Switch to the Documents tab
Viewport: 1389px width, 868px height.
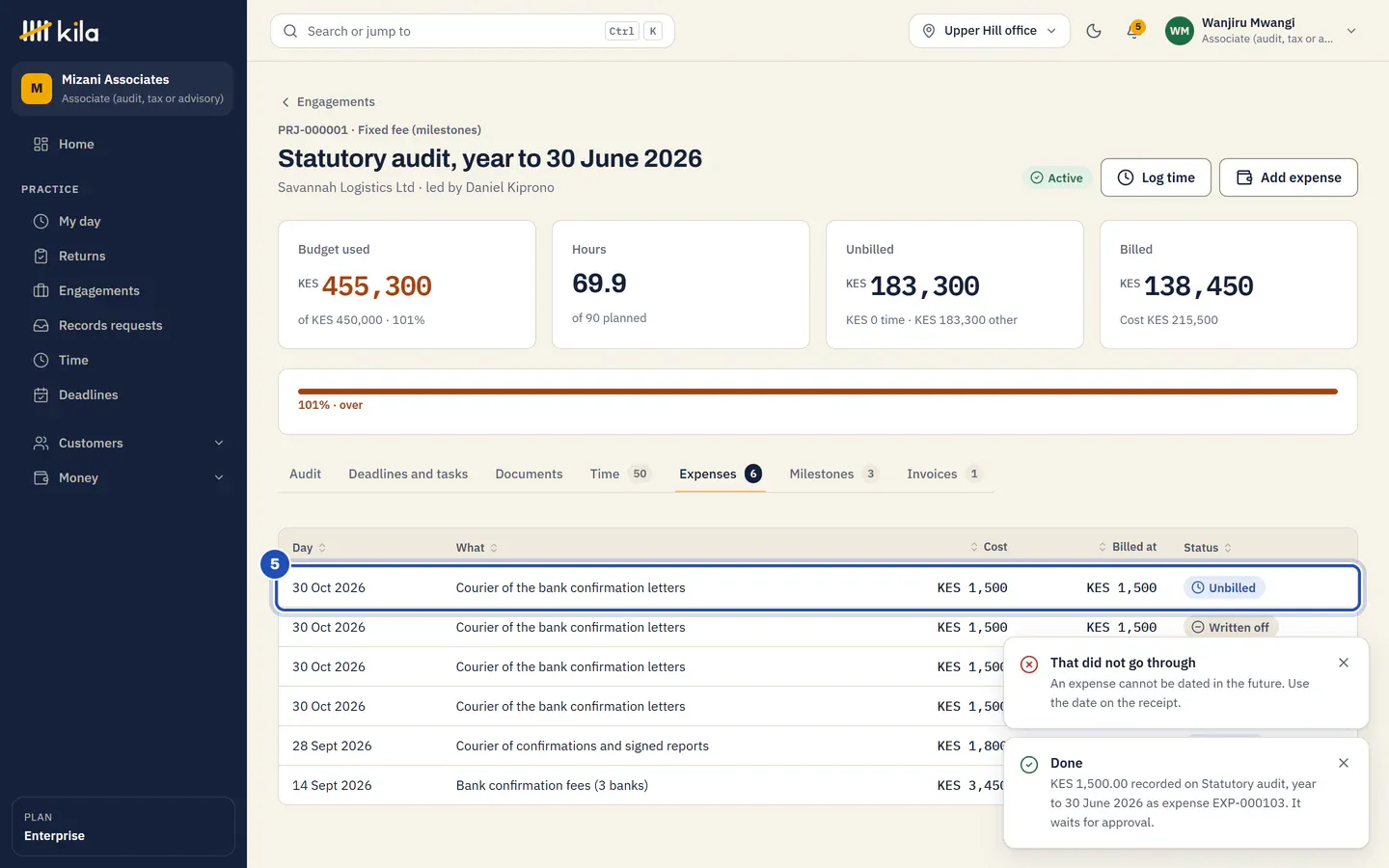tap(529, 474)
